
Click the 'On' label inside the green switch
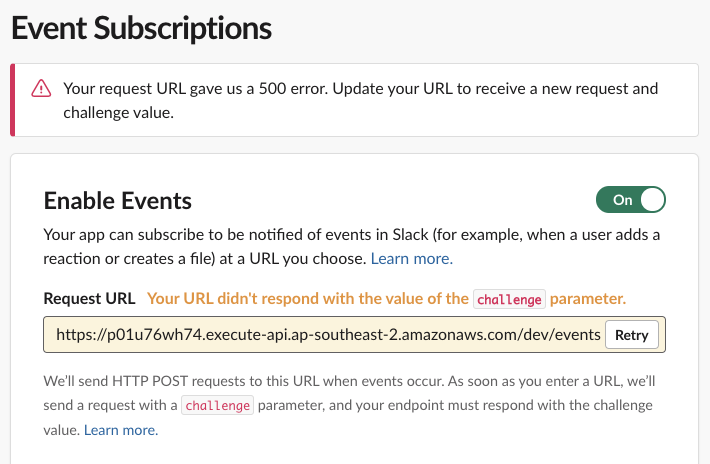click(622, 200)
